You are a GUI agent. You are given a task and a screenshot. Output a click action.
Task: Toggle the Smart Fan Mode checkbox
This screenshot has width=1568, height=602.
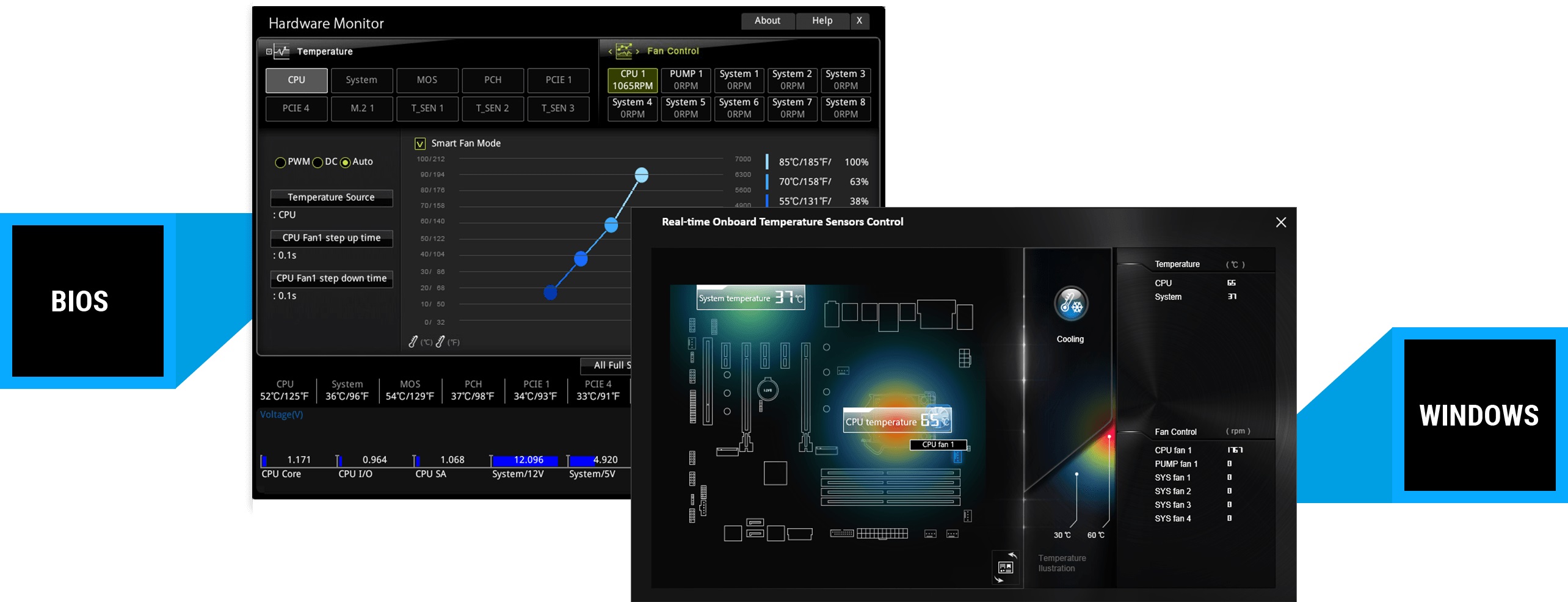420,143
